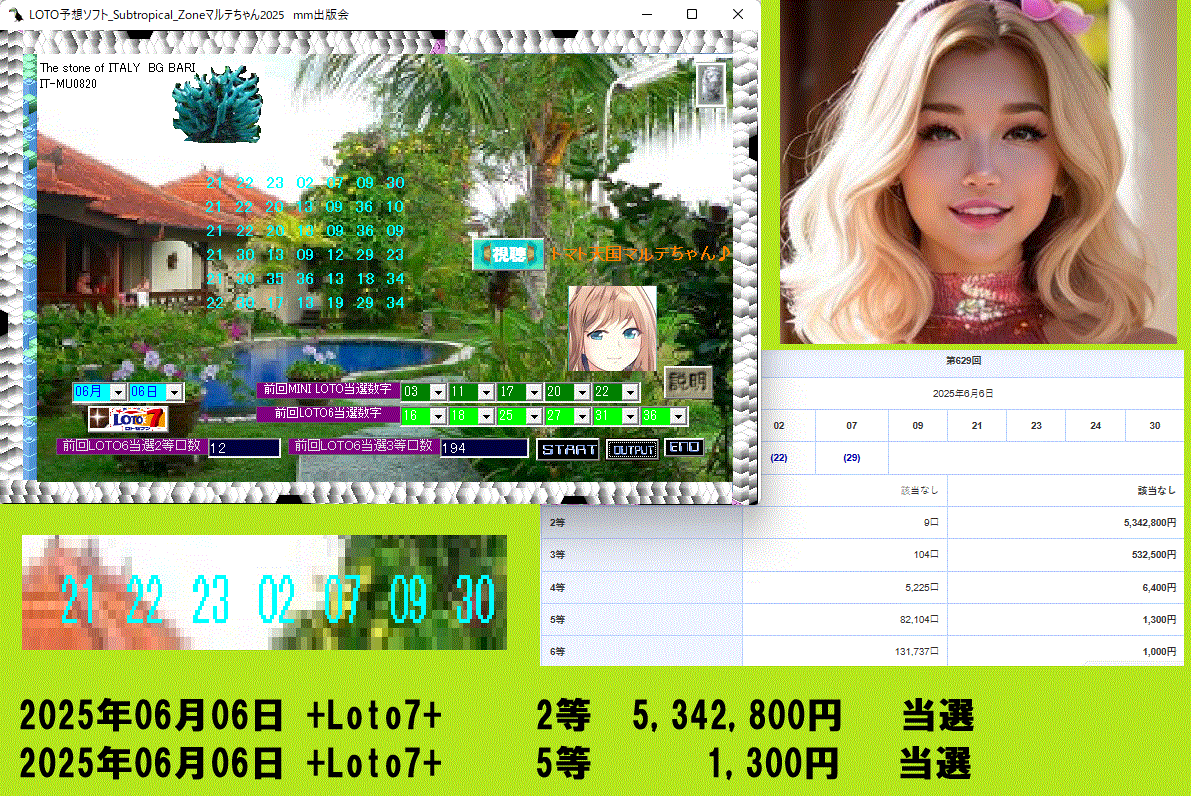Viewport: 1191px width, 796px height.
Task: Click the END button
Action: 684,447
